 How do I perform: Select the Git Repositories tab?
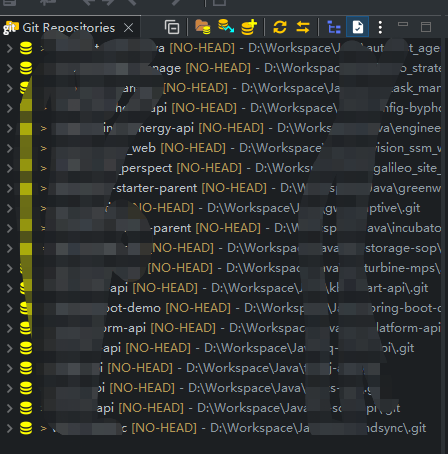[x=69, y=28]
